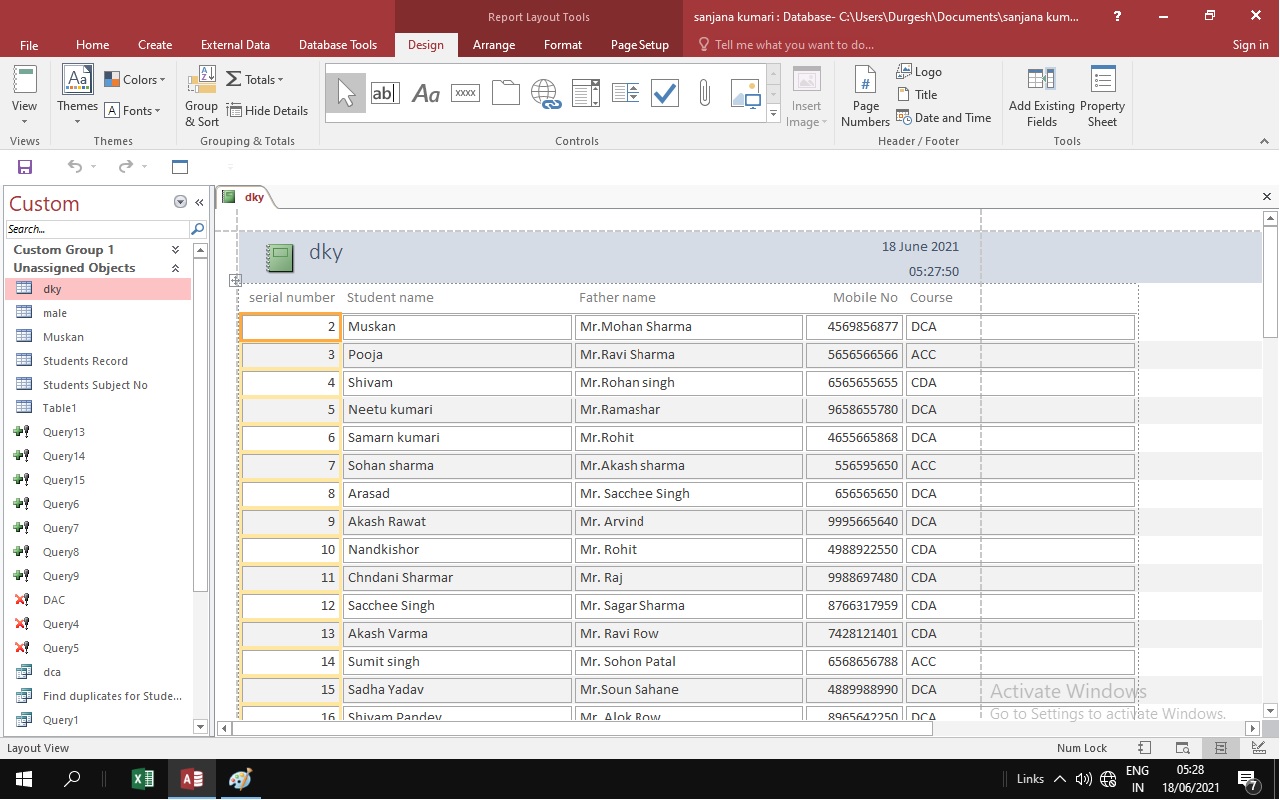Collapse the Unassigned Objects group

175,267
